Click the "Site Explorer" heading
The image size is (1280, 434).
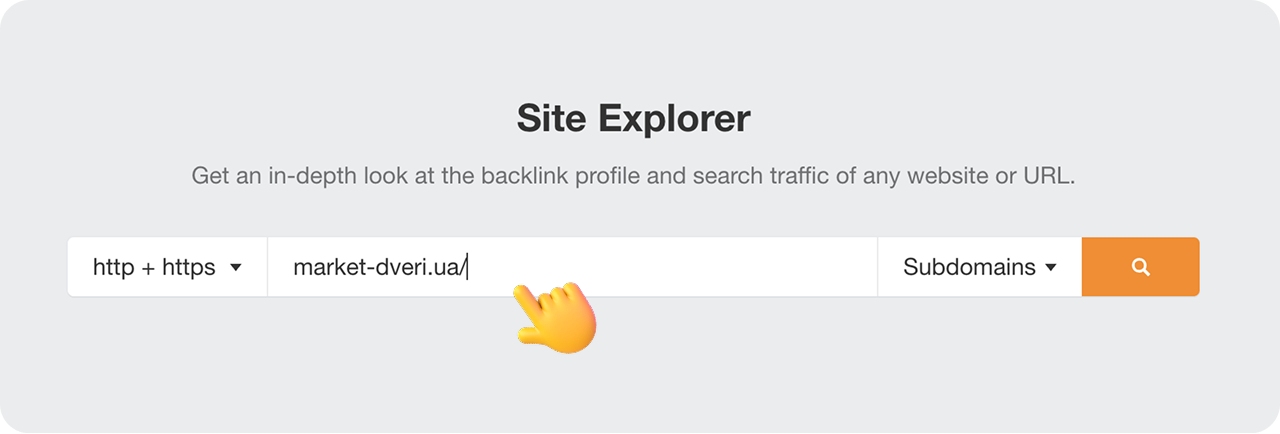[633, 119]
